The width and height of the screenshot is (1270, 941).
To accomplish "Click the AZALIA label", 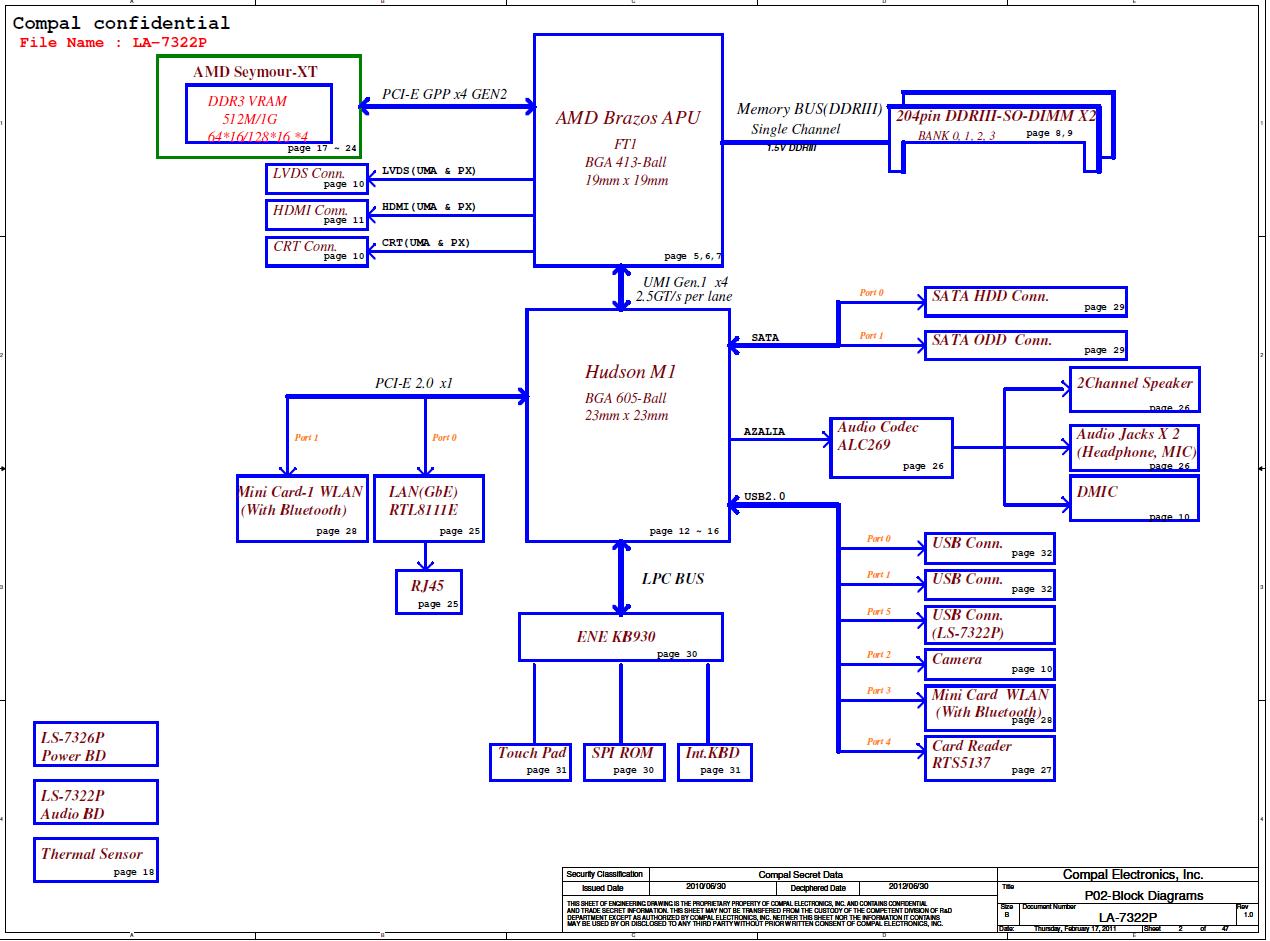I will [x=764, y=432].
